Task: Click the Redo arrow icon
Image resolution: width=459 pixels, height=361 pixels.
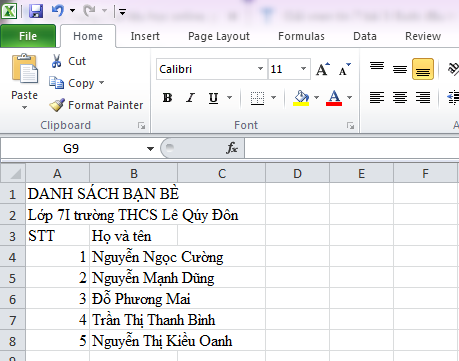Action: [x=89, y=11]
